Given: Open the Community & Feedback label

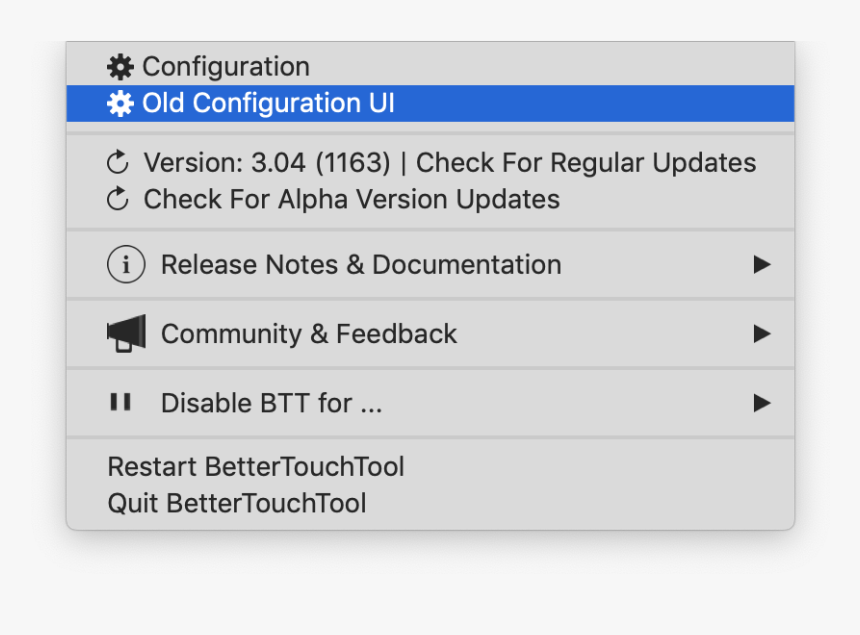Looking at the screenshot, I should [x=308, y=334].
